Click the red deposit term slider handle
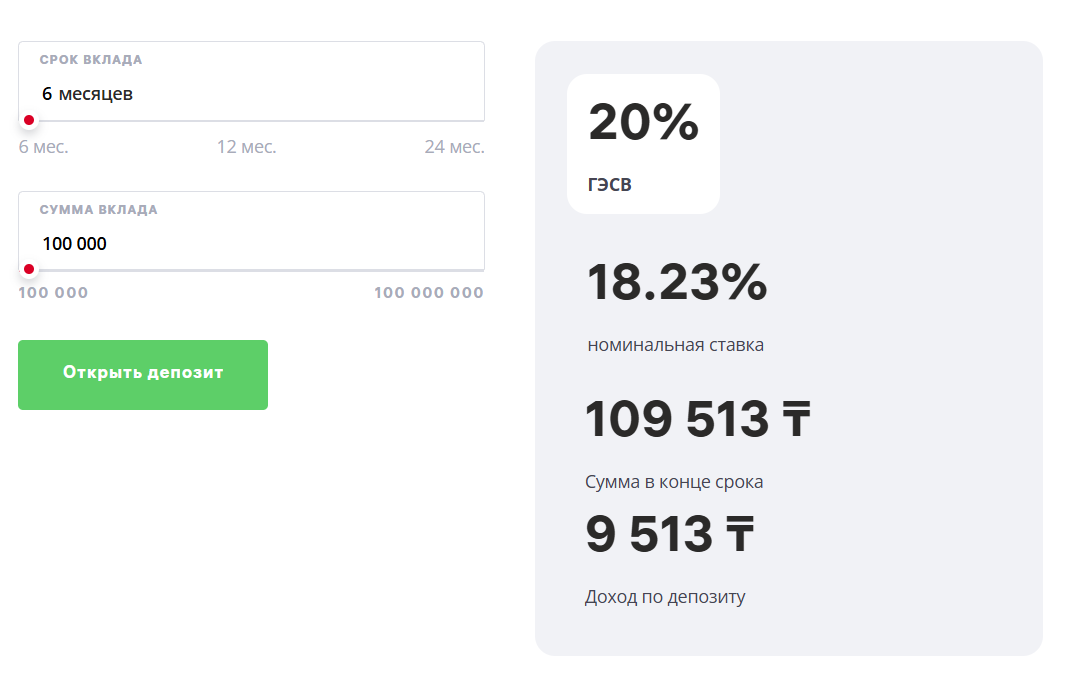This screenshot has width=1067, height=690. pyautogui.click(x=29, y=120)
